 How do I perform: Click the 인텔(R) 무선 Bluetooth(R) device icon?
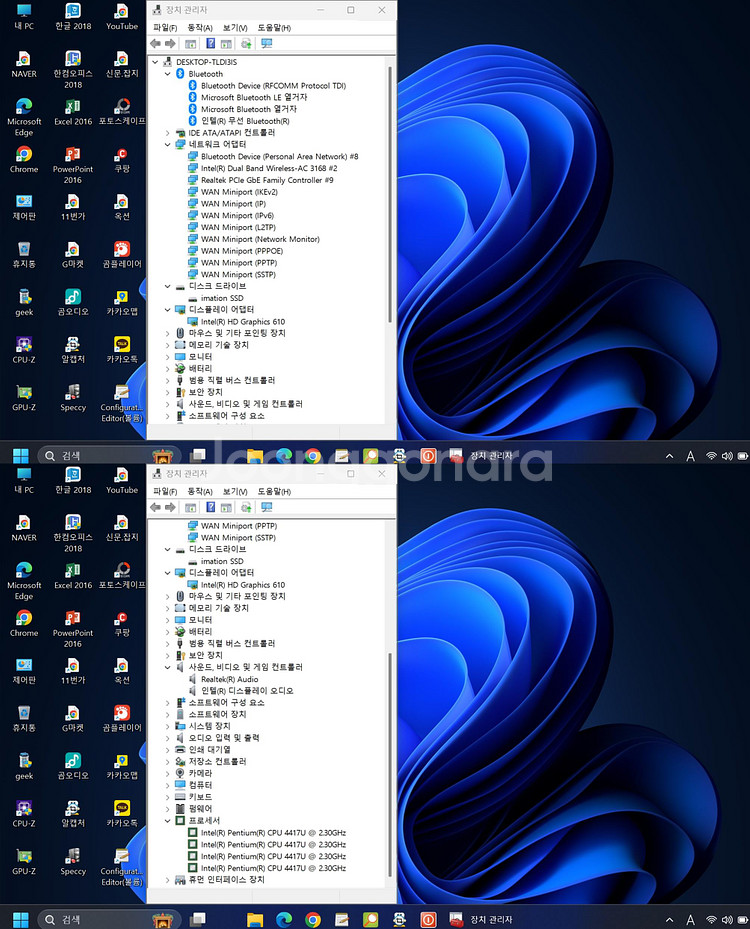[193, 121]
